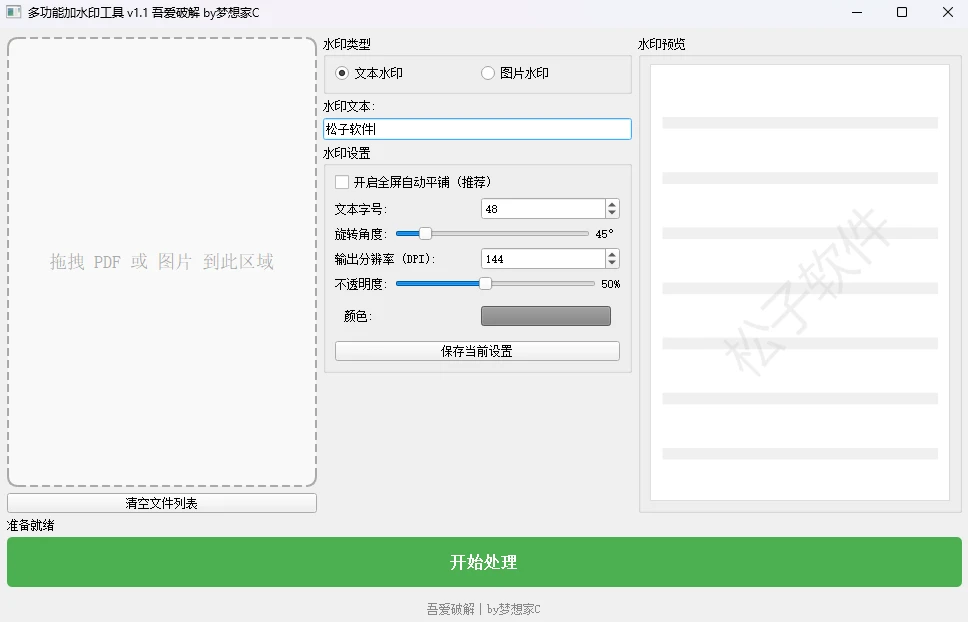Click the application icon in the title bar
This screenshot has height=622, width=968.
(x=14, y=12)
